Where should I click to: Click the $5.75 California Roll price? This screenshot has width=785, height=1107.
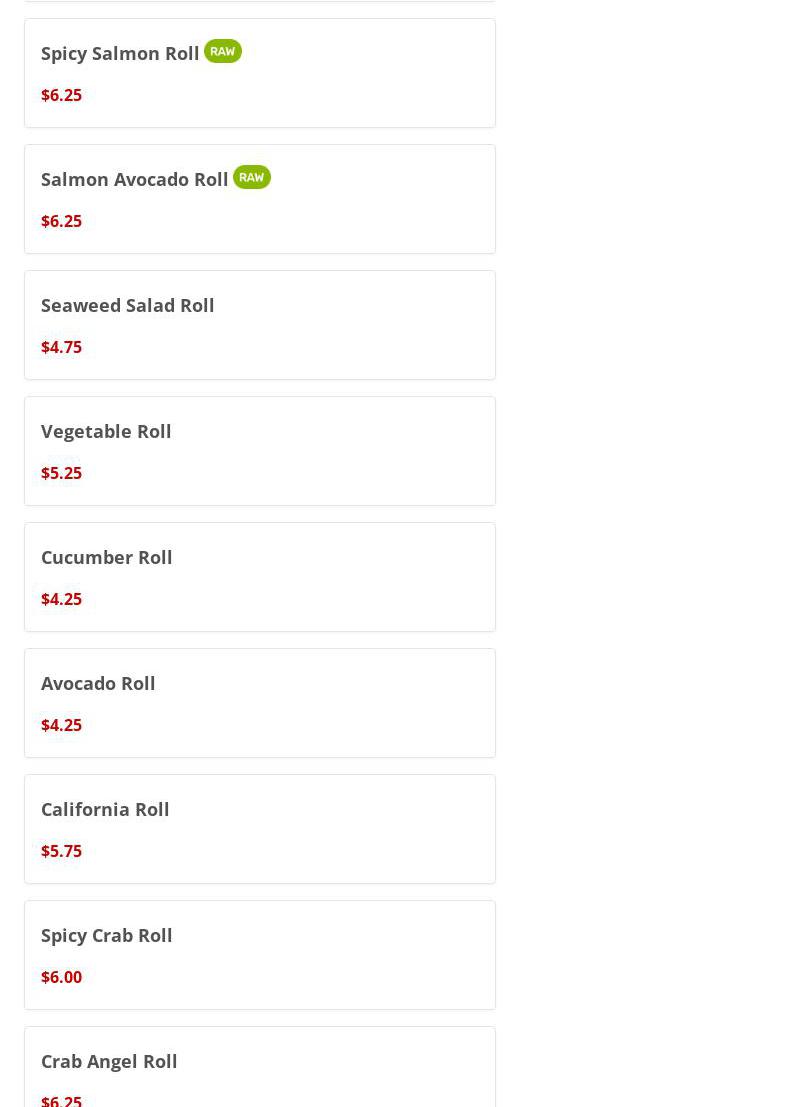62,851
